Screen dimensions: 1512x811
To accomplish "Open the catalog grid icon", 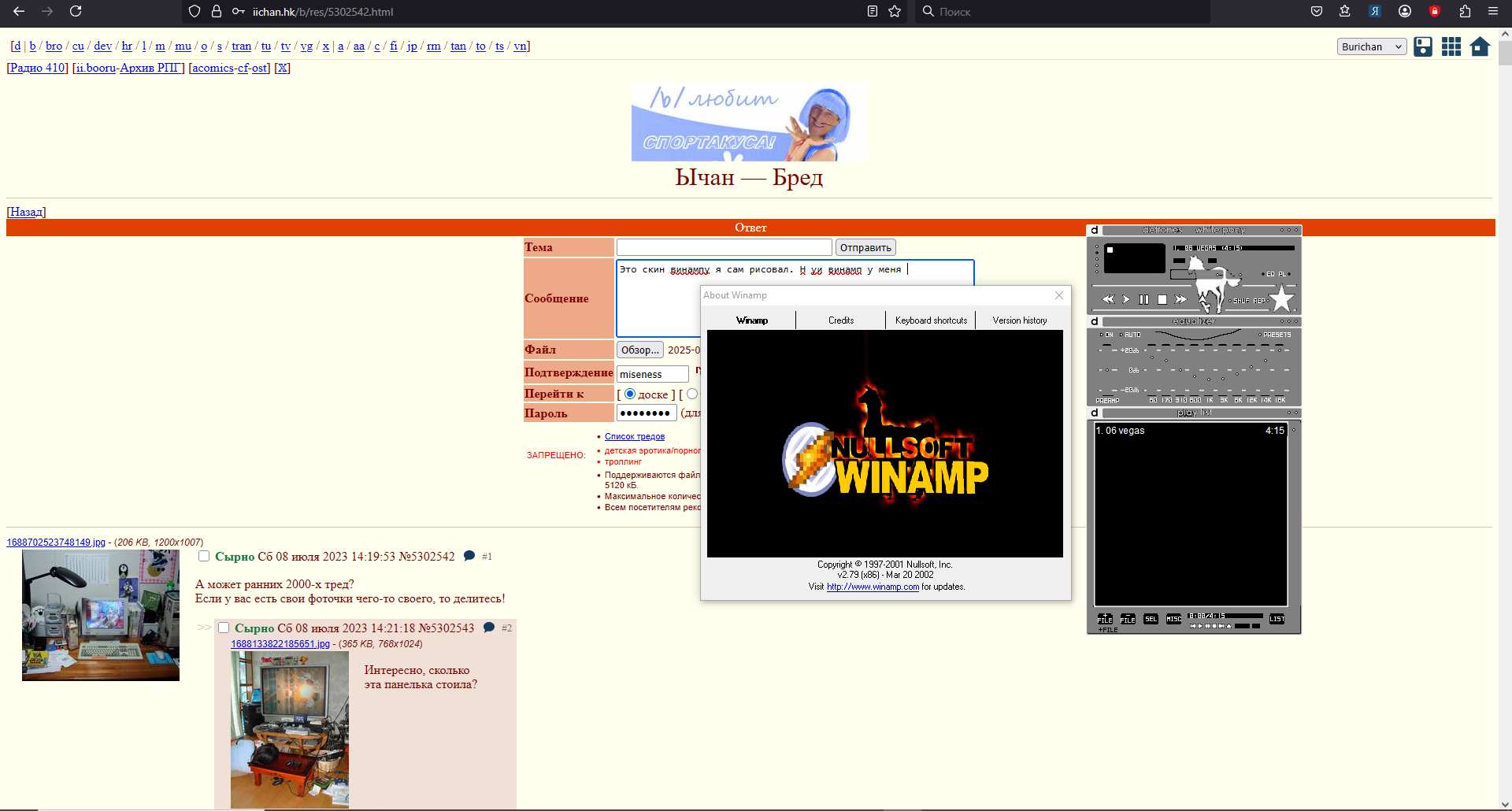I will pos(1451,46).
